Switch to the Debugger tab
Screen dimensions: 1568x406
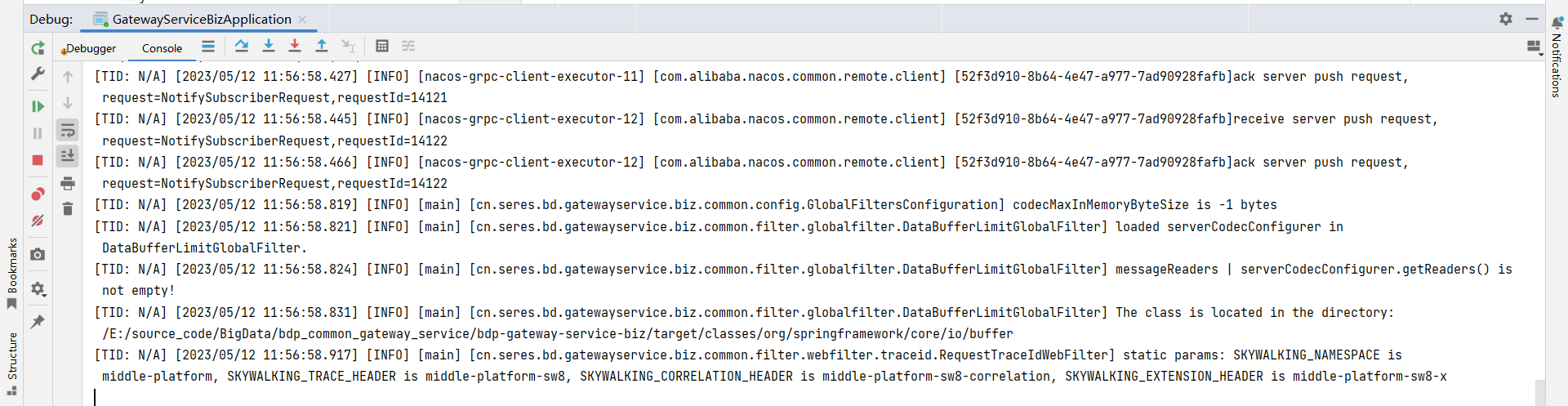click(x=88, y=48)
